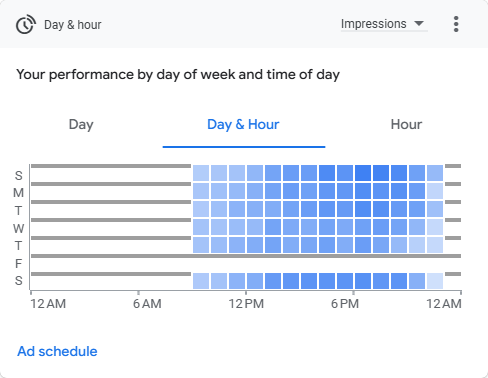The image size is (488, 378).
Task: Open the three-dot more options menu
Action: click(x=456, y=24)
